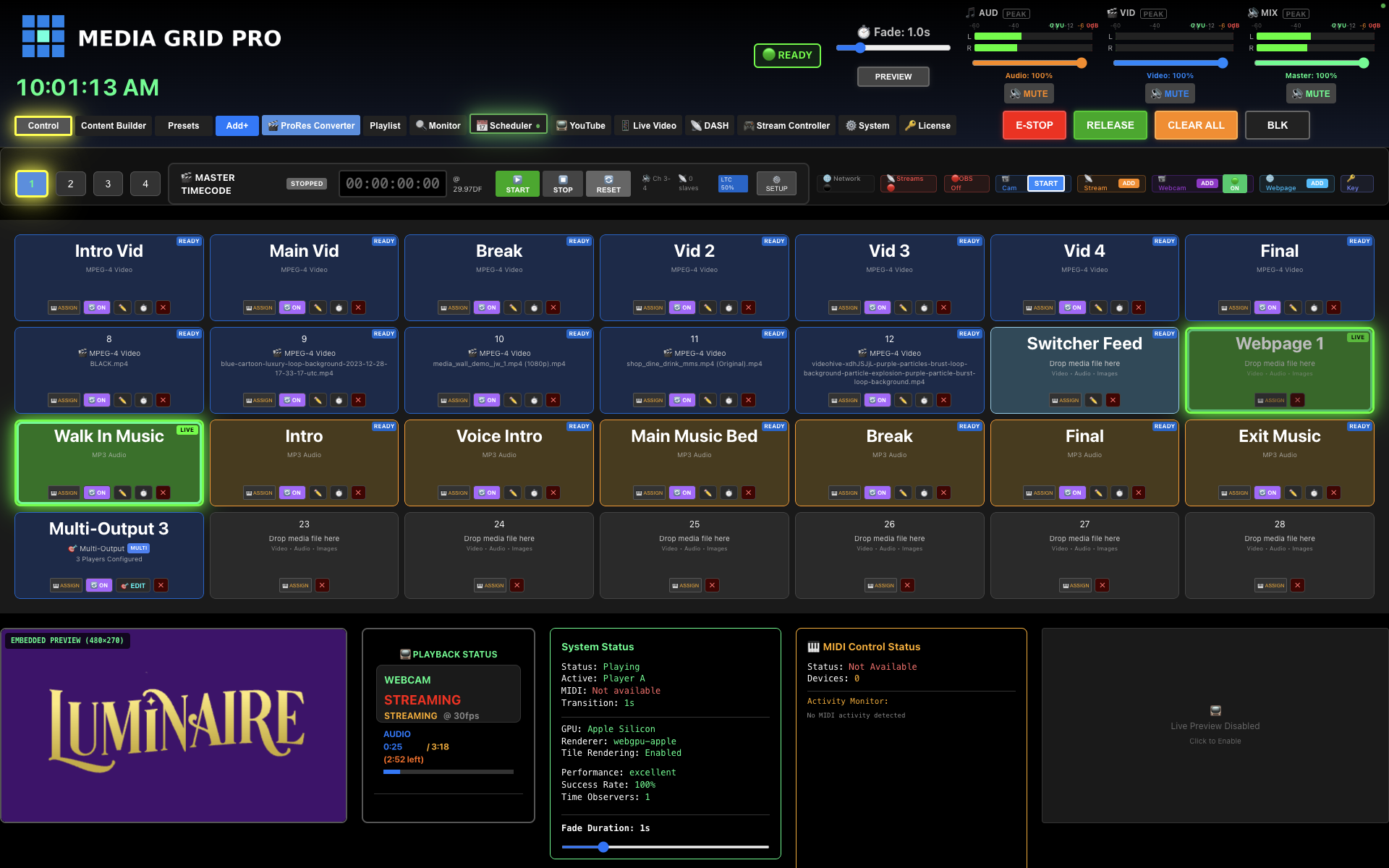Click stopwatch icon on tile 10
The image size is (1389, 868).
534,400
